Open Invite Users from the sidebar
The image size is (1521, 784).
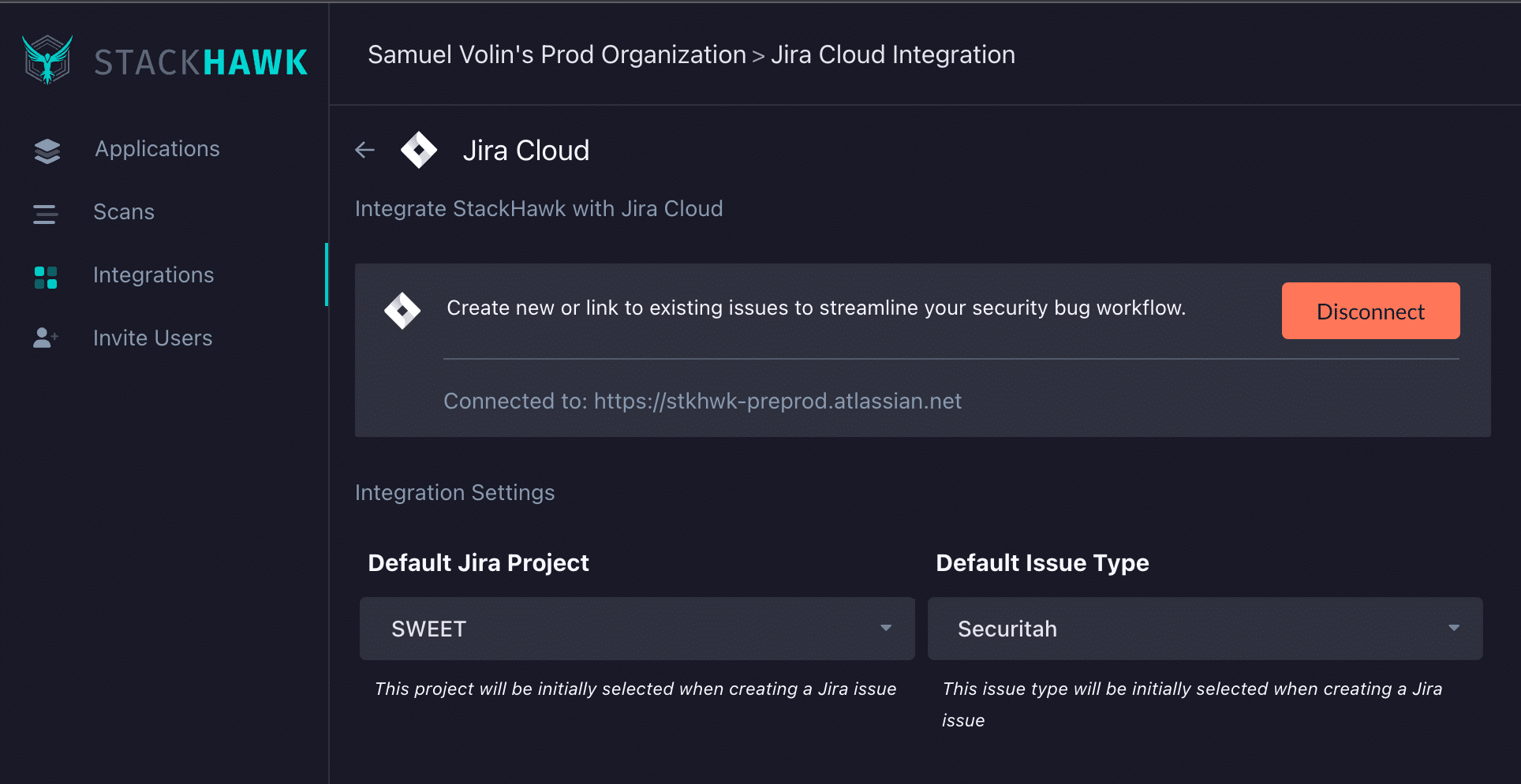pos(153,338)
